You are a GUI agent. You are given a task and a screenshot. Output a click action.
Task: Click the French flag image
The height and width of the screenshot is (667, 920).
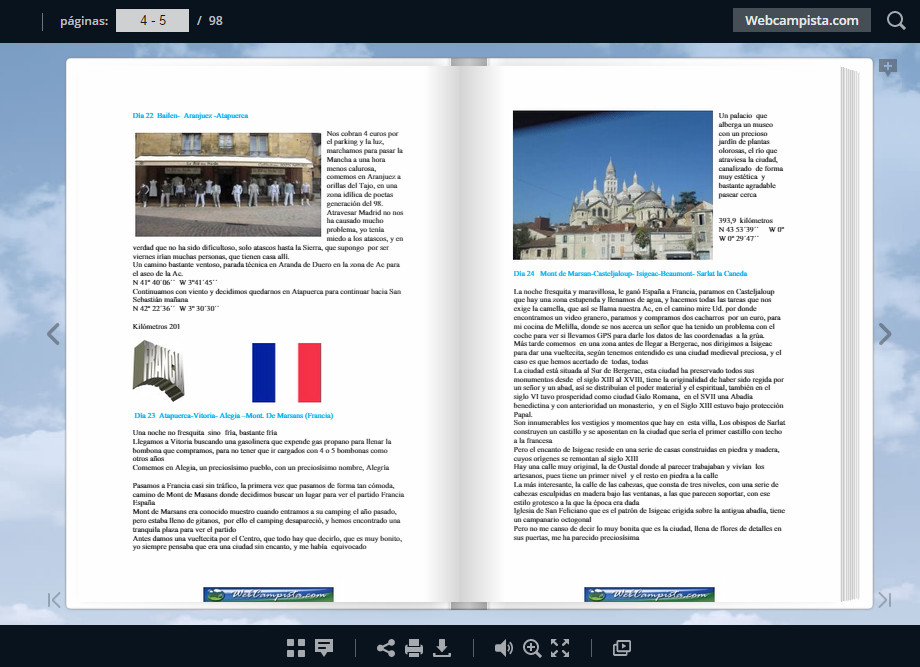pos(286,373)
